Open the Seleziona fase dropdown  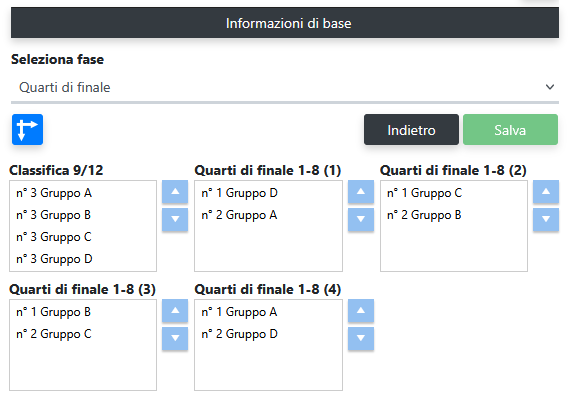click(285, 87)
